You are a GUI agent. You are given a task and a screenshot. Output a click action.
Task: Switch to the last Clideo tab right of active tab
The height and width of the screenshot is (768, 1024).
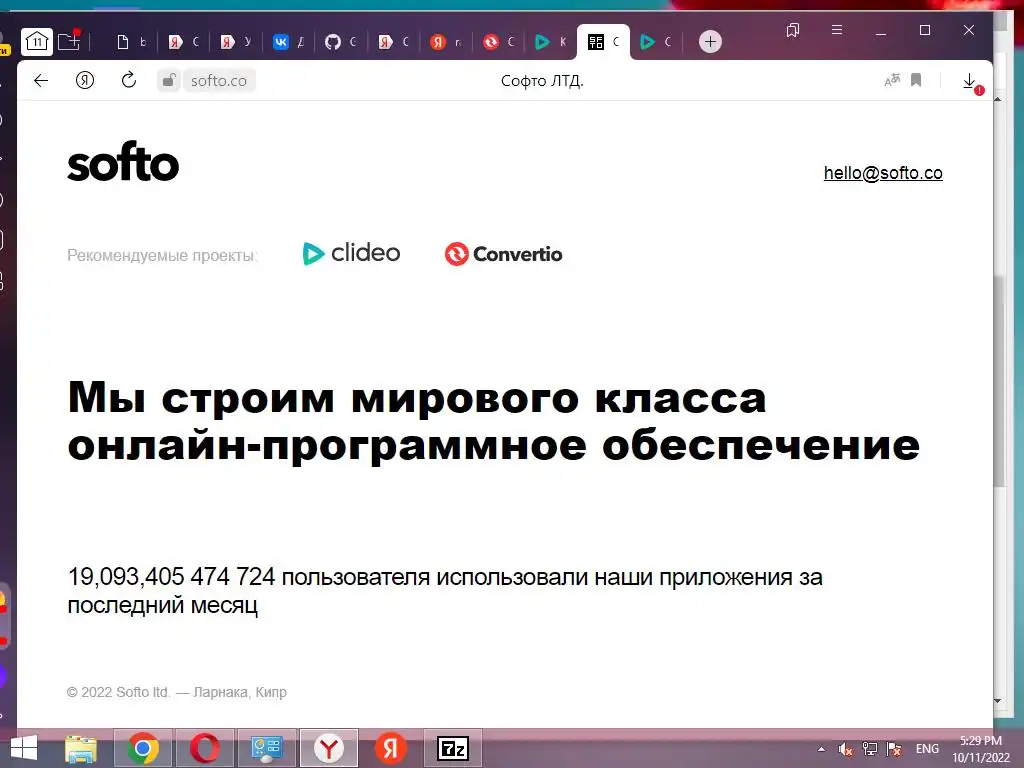(x=656, y=42)
